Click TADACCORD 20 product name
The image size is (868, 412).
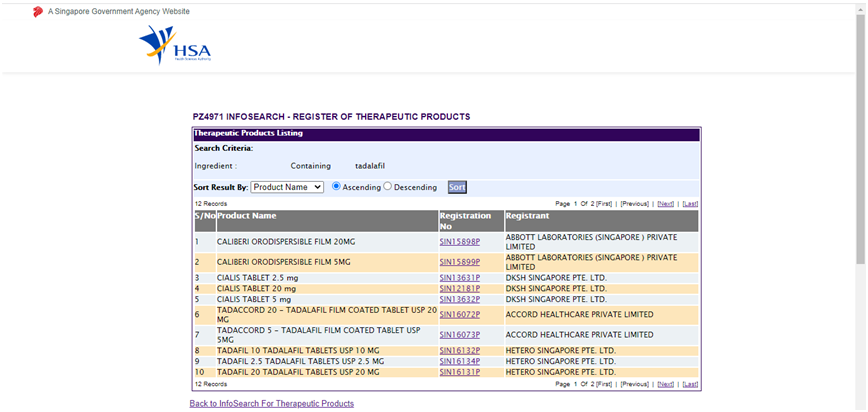pos(327,315)
